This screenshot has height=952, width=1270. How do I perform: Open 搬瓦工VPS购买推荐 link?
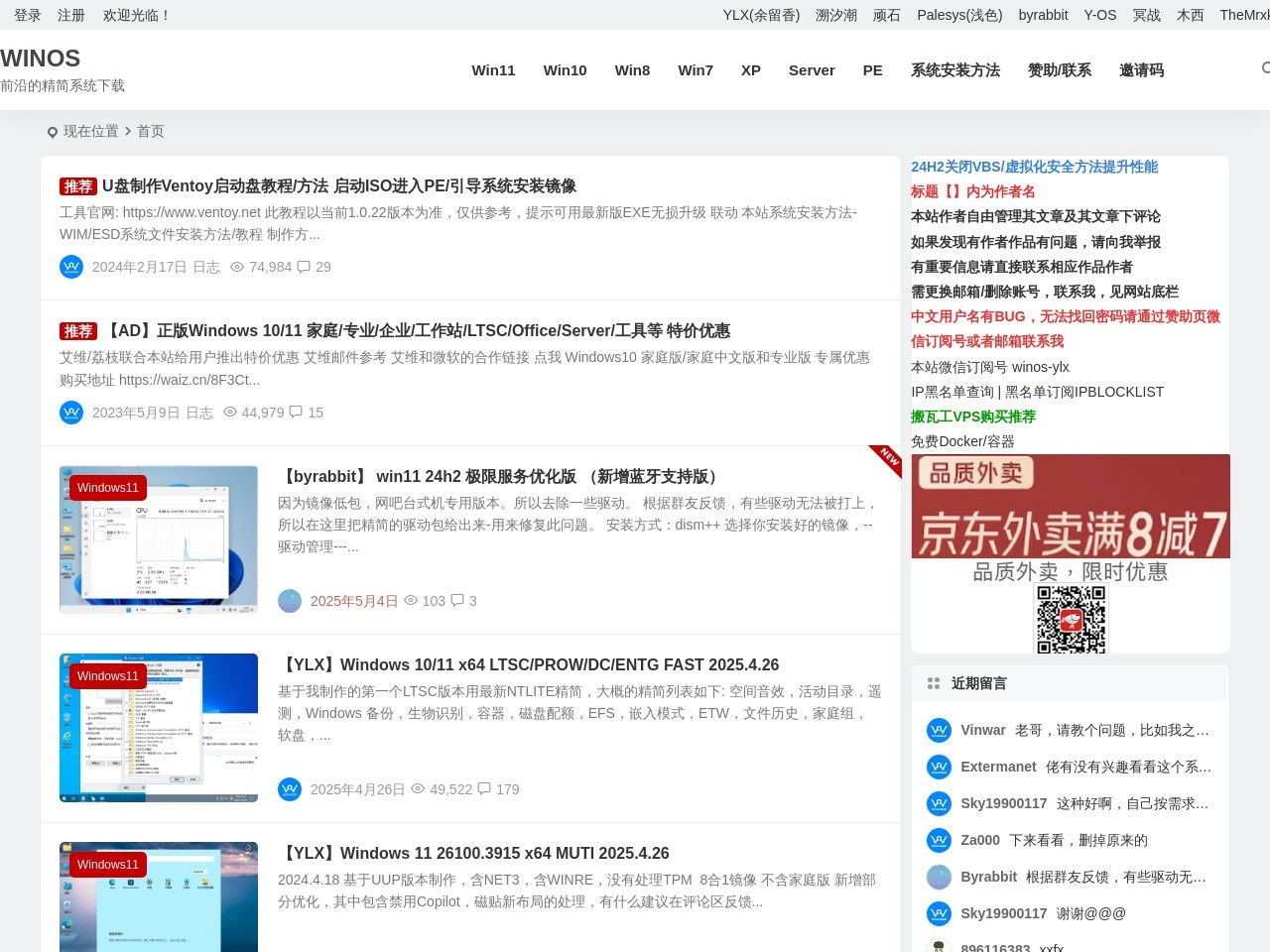point(973,416)
